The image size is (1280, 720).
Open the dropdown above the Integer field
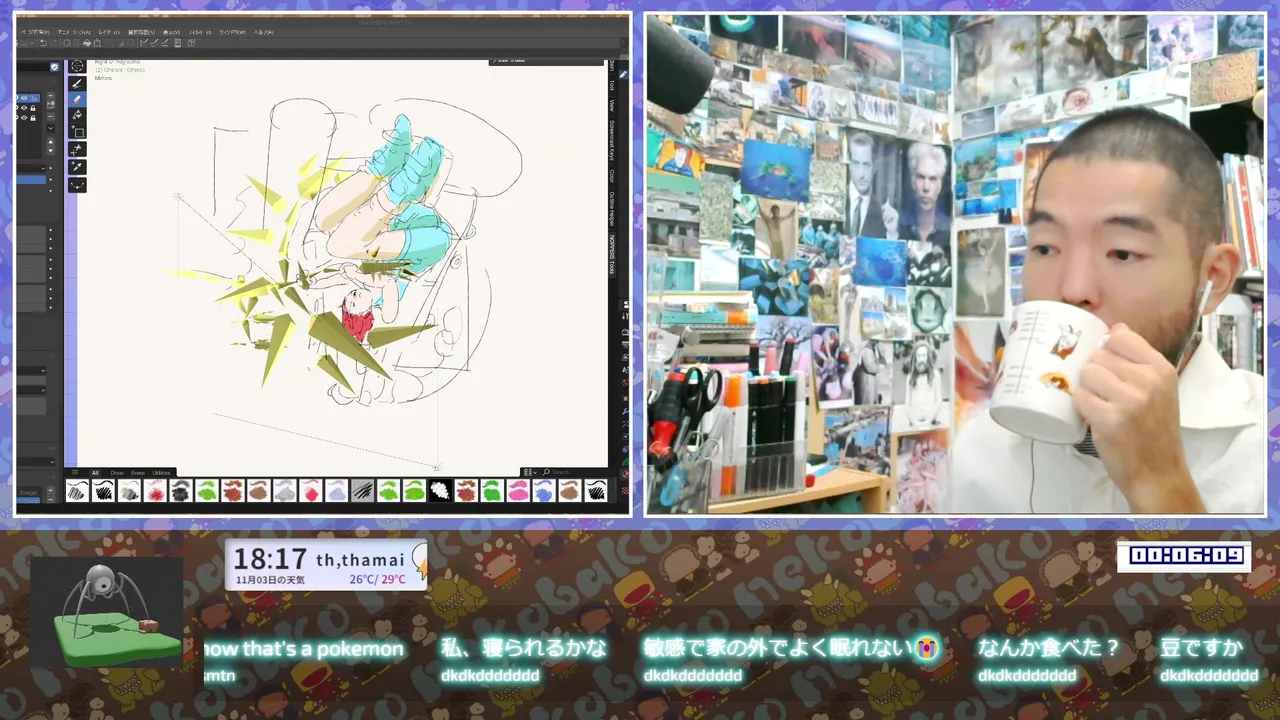point(35,462)
